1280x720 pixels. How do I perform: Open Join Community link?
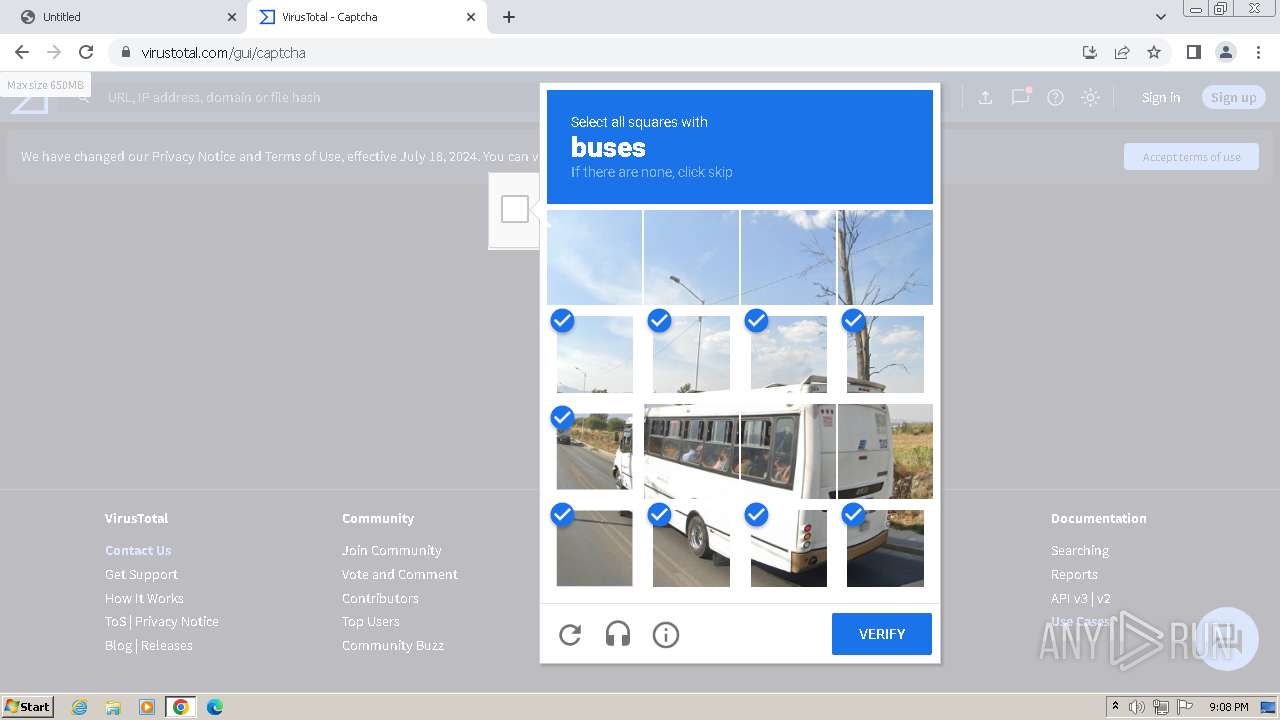[x=391, y=550]
